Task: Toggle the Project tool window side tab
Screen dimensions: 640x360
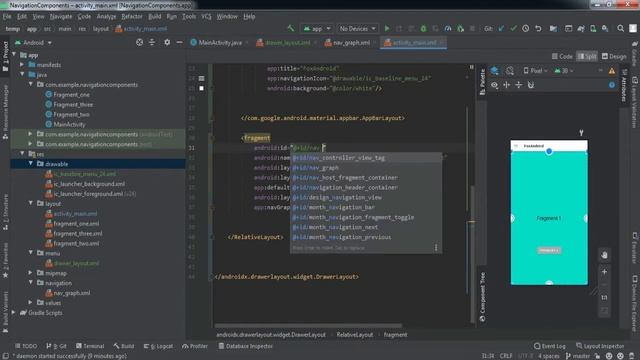Action: pos(5,56)
